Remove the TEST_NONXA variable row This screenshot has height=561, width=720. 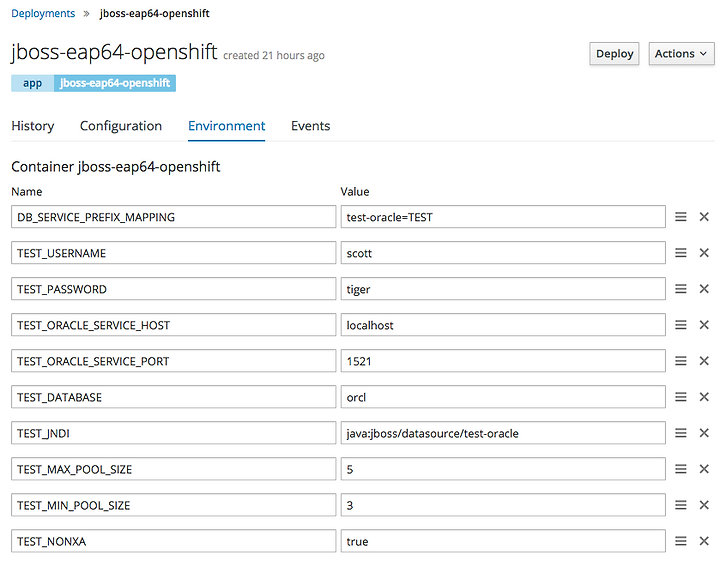coord(704,541)
